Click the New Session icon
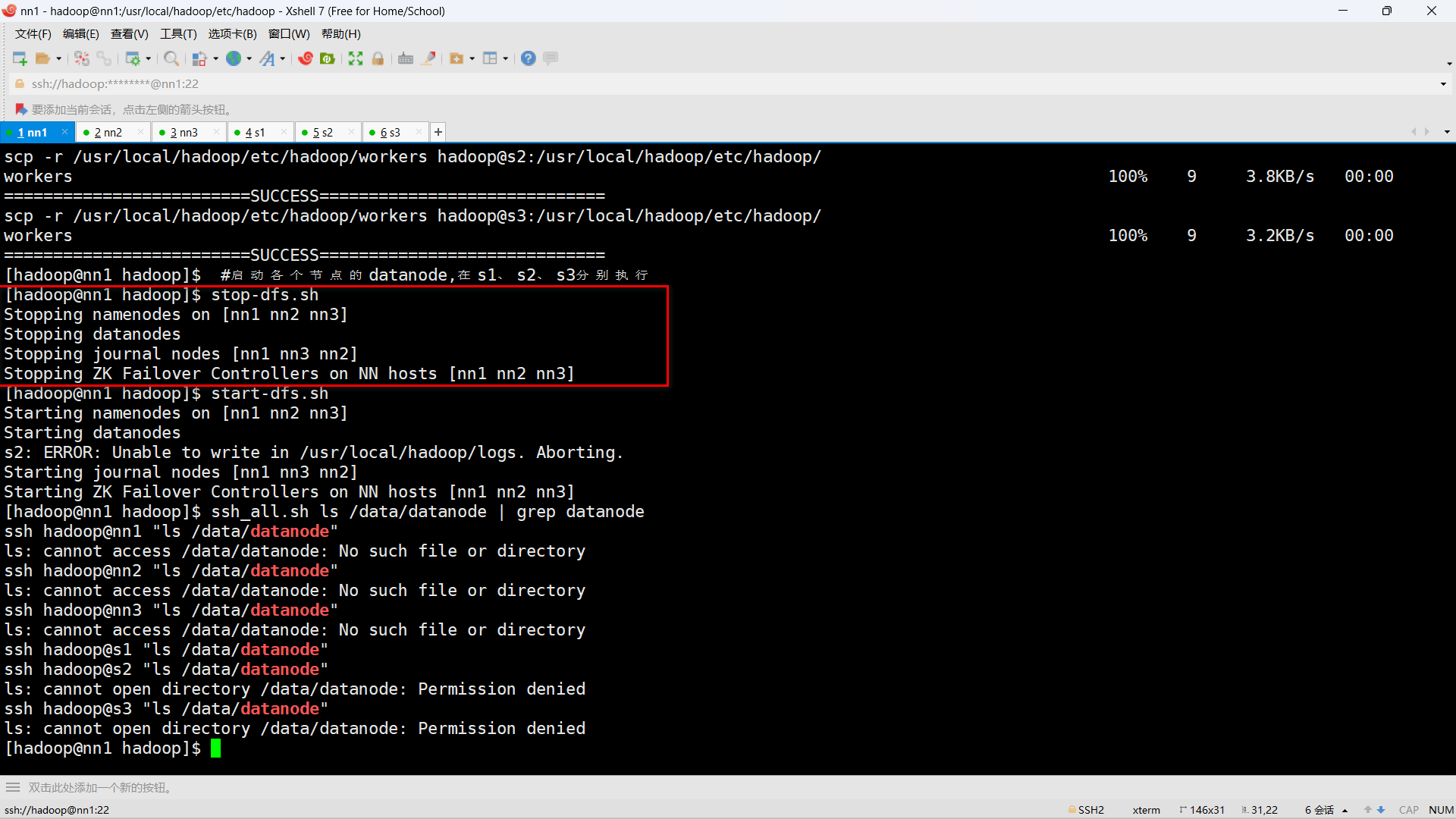 point(20,58)
